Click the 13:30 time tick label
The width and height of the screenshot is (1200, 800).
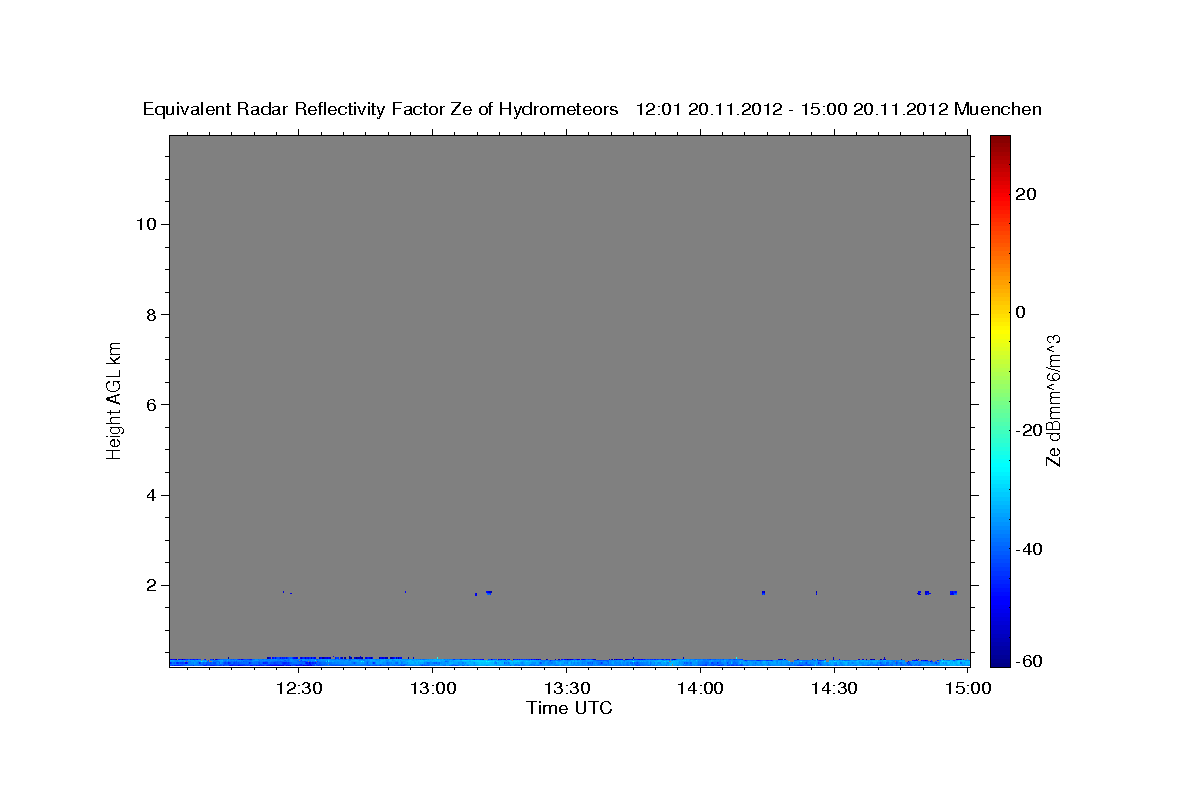tap(566, 688)
